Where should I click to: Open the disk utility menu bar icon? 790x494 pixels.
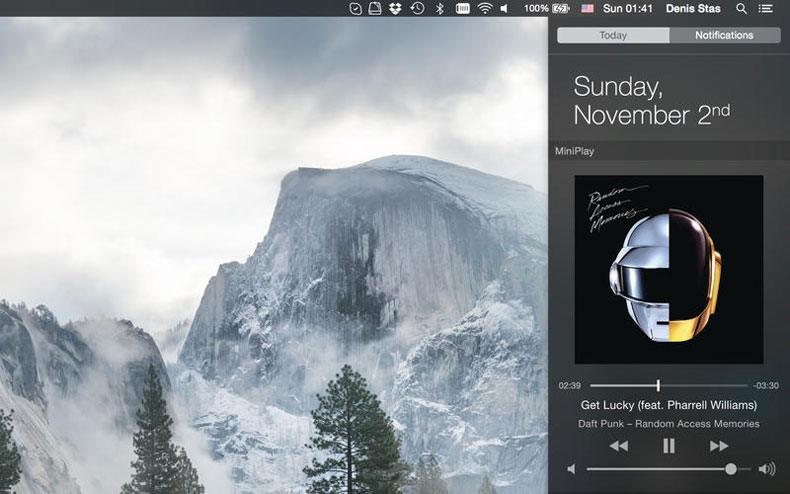pyautogui.click(x=375, y=9)
